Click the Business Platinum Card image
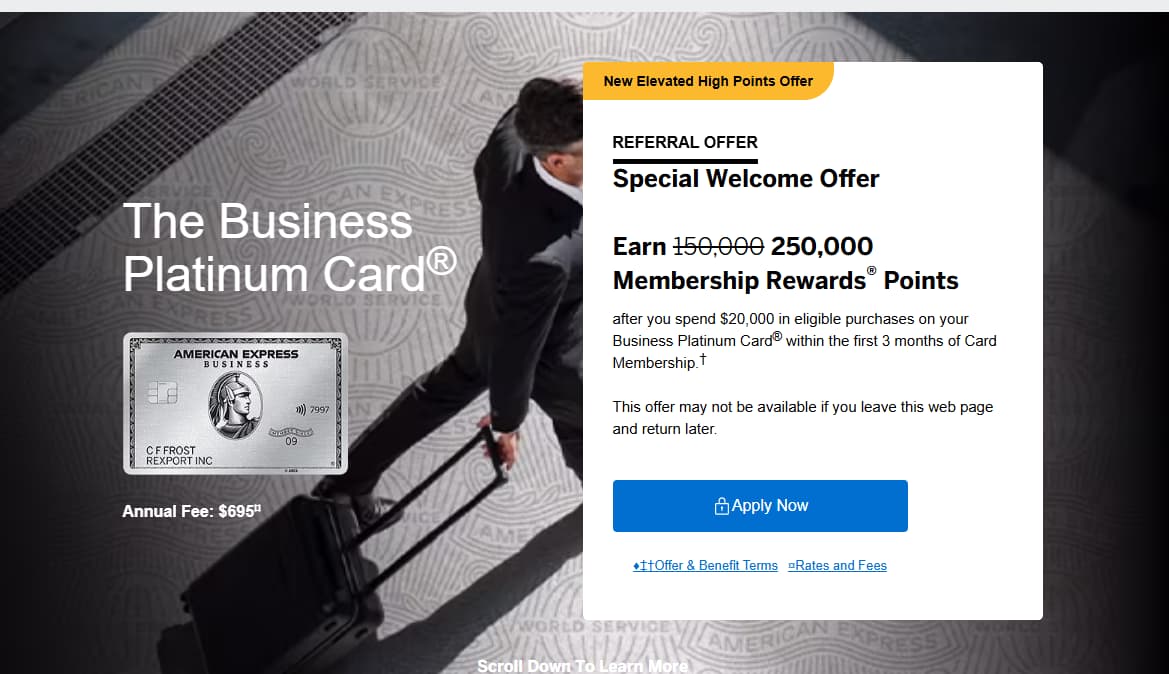The height and width of the screenshot is (674, 1169). click(235, 403)
